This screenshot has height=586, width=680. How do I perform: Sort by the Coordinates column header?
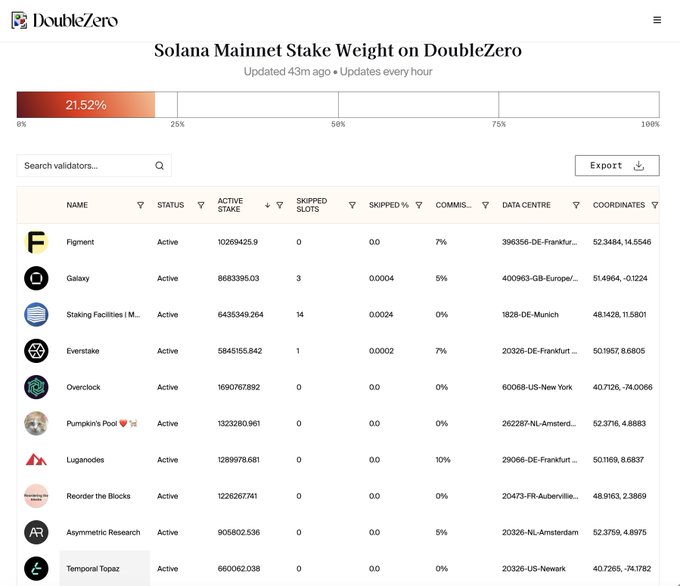pyautogui.click(x=618, y=205)
